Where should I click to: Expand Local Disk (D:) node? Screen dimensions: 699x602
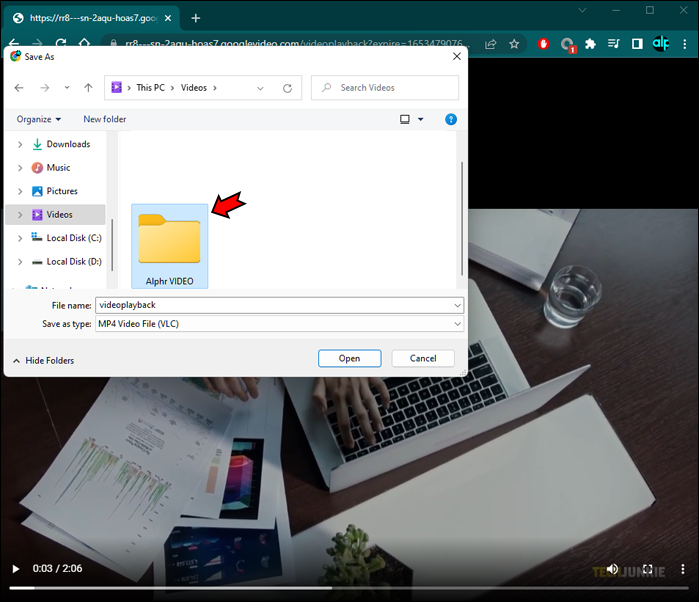point(20,262)
